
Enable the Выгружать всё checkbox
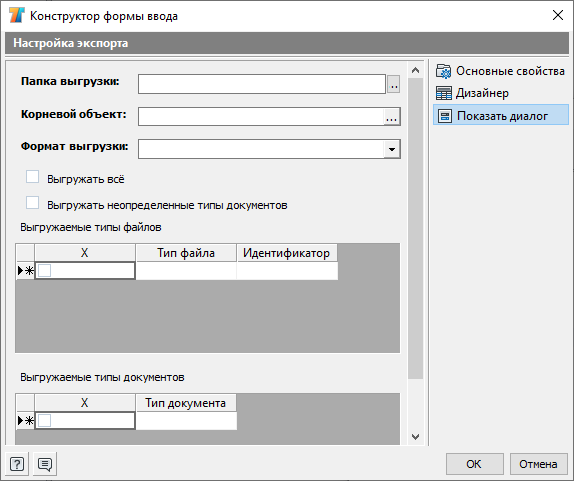[33, 176]
